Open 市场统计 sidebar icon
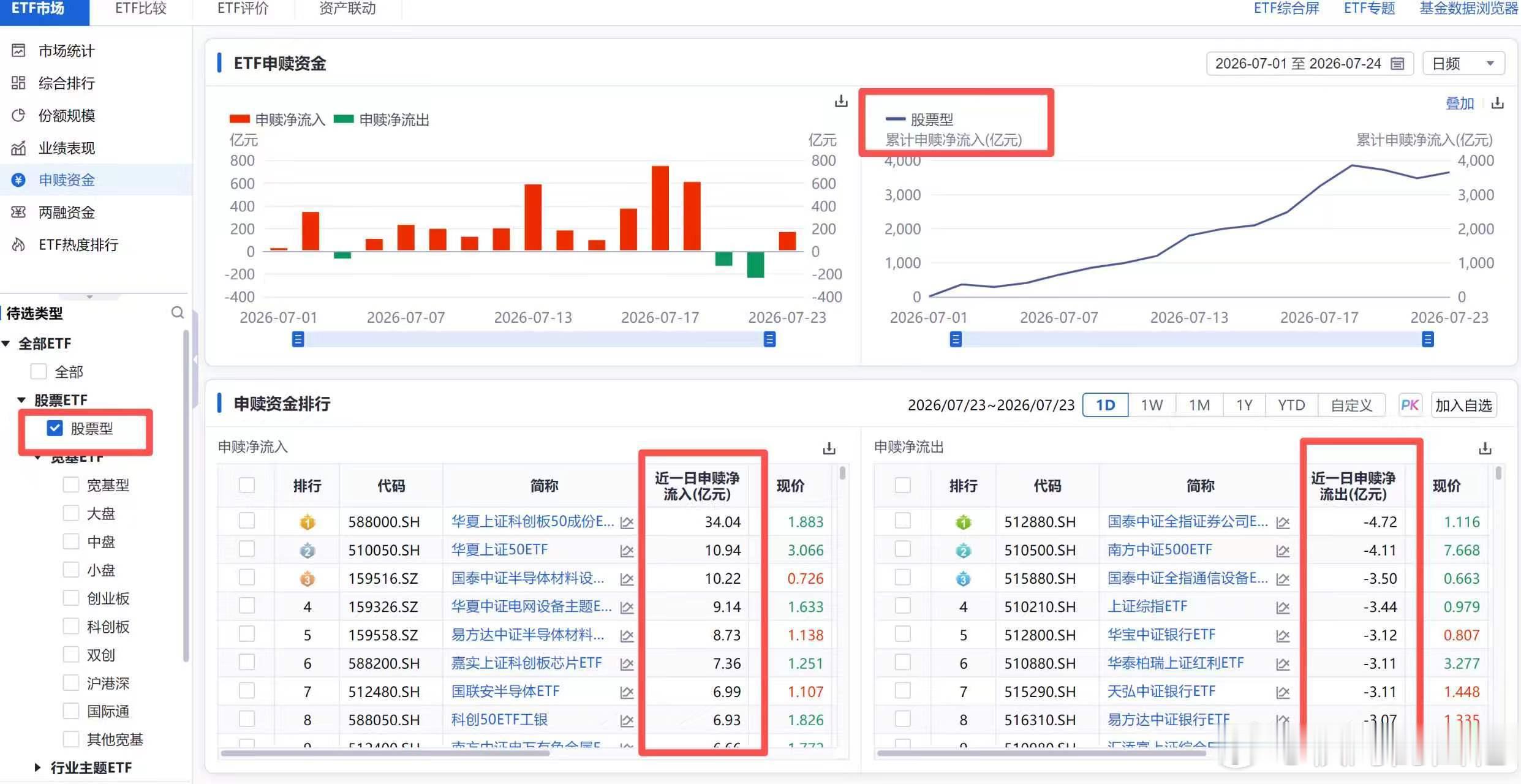The width and height of the screenshot is (1521, 784). click(x=18, y=50)
